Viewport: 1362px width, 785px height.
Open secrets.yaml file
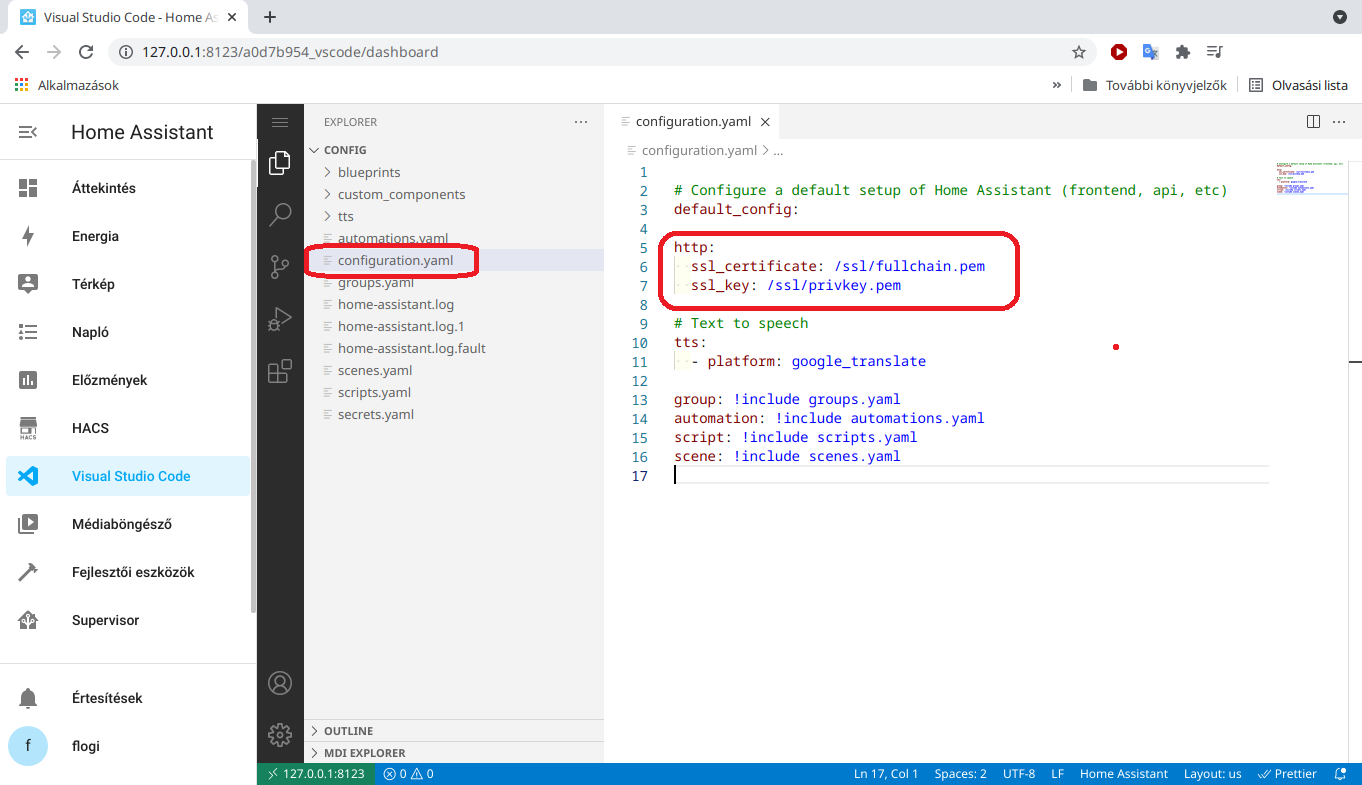[454, 414]
